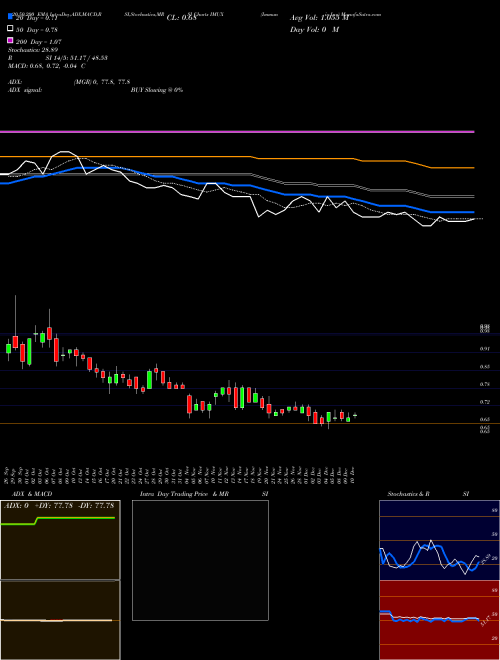The width and height of the screenshot is (500, 660).
Task: Click the 'Intra Day Trading Price & MR' title
Action: click(x=184, y=494)
